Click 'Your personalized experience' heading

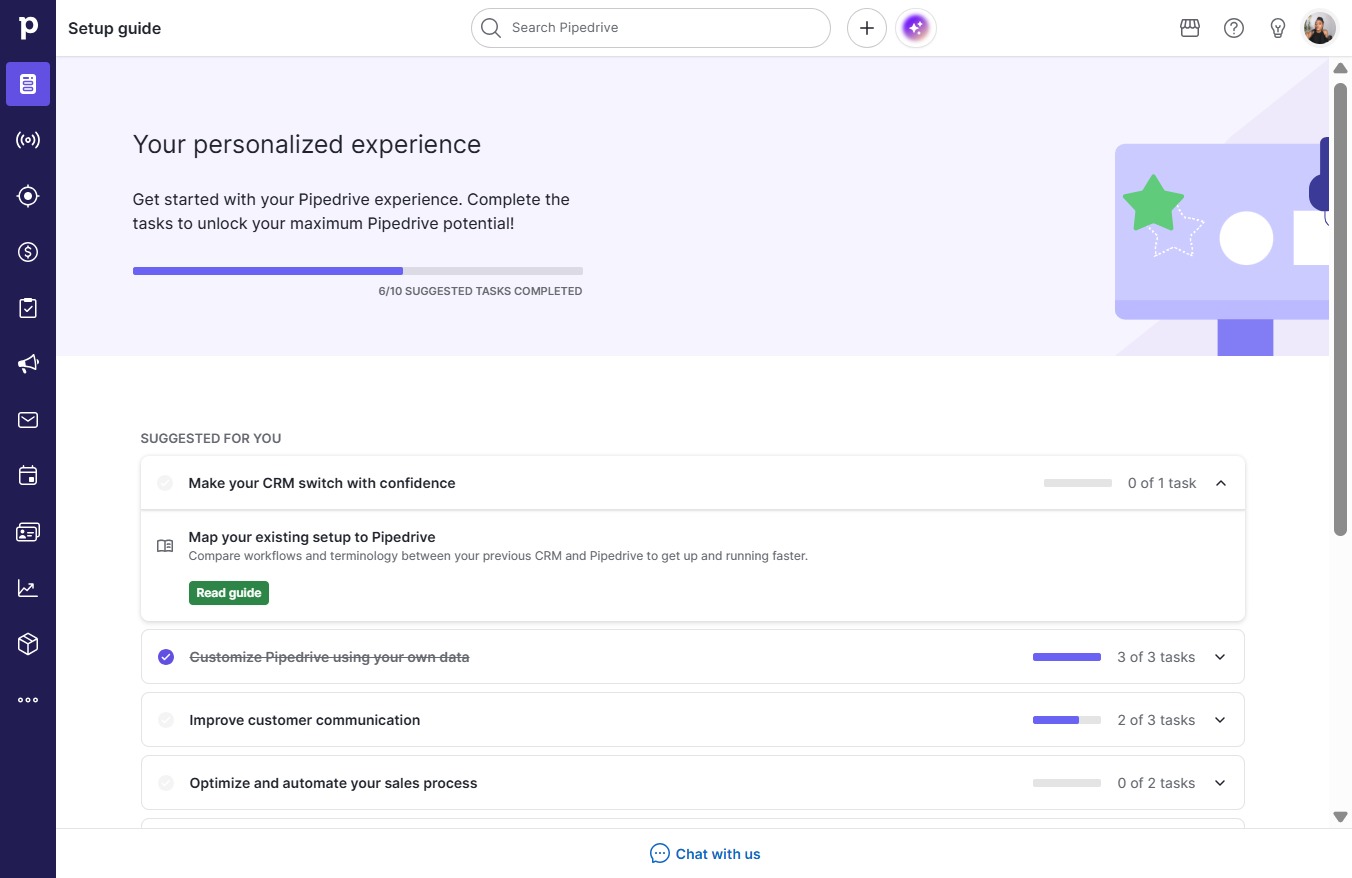coord(307,145)
